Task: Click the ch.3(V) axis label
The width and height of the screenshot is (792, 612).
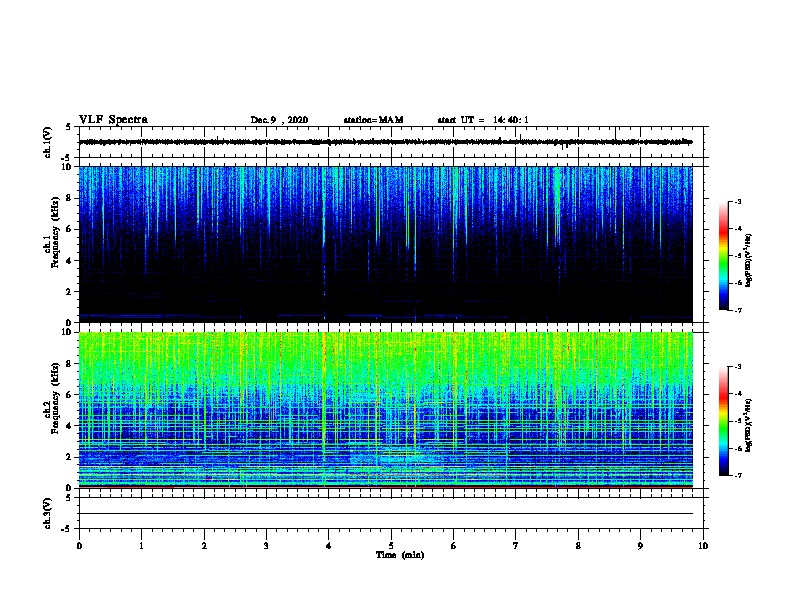Action: click(x=48, y=513)
